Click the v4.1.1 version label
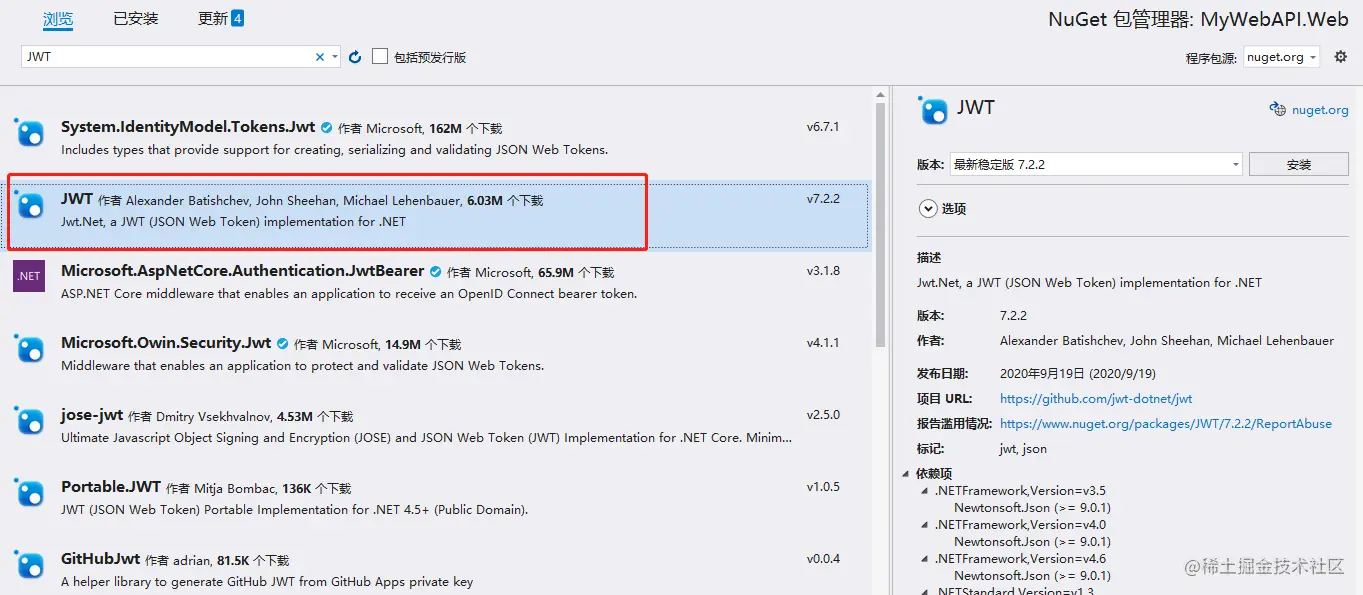The width and height of the screenshot is (1363, 595). pyautogui.click(x=823, y=343)
